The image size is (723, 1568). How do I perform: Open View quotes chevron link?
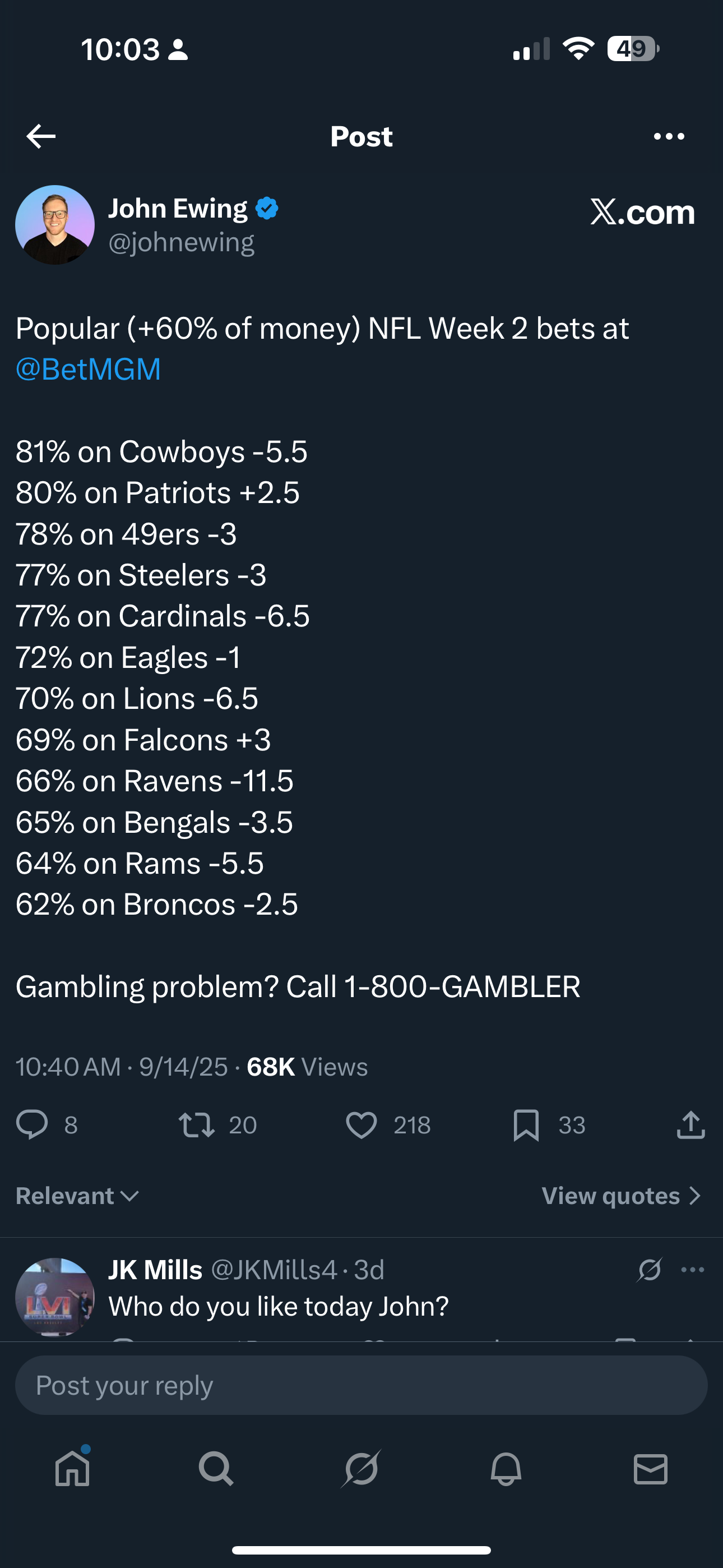(622, 1196)
